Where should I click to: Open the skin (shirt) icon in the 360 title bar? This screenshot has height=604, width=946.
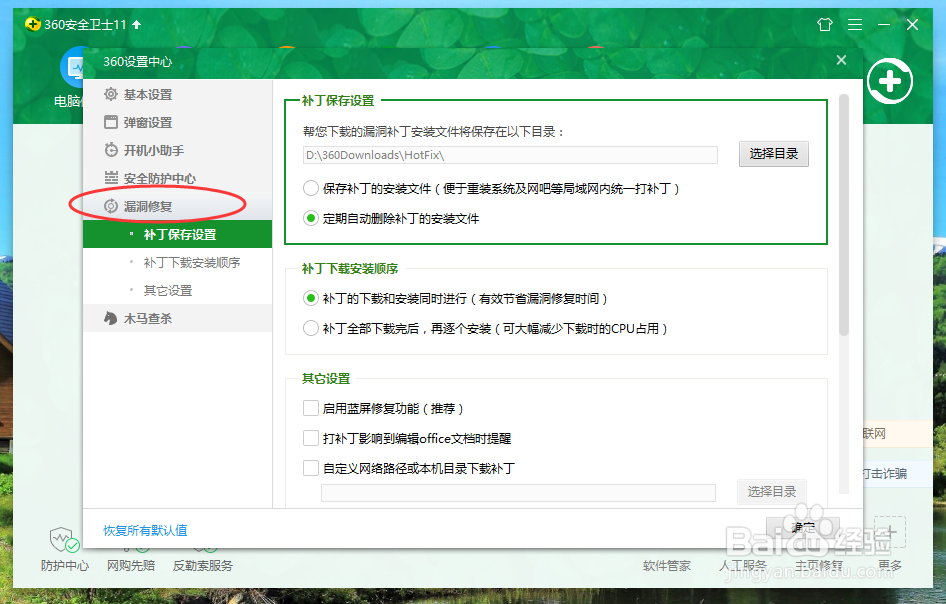point(824,25)
